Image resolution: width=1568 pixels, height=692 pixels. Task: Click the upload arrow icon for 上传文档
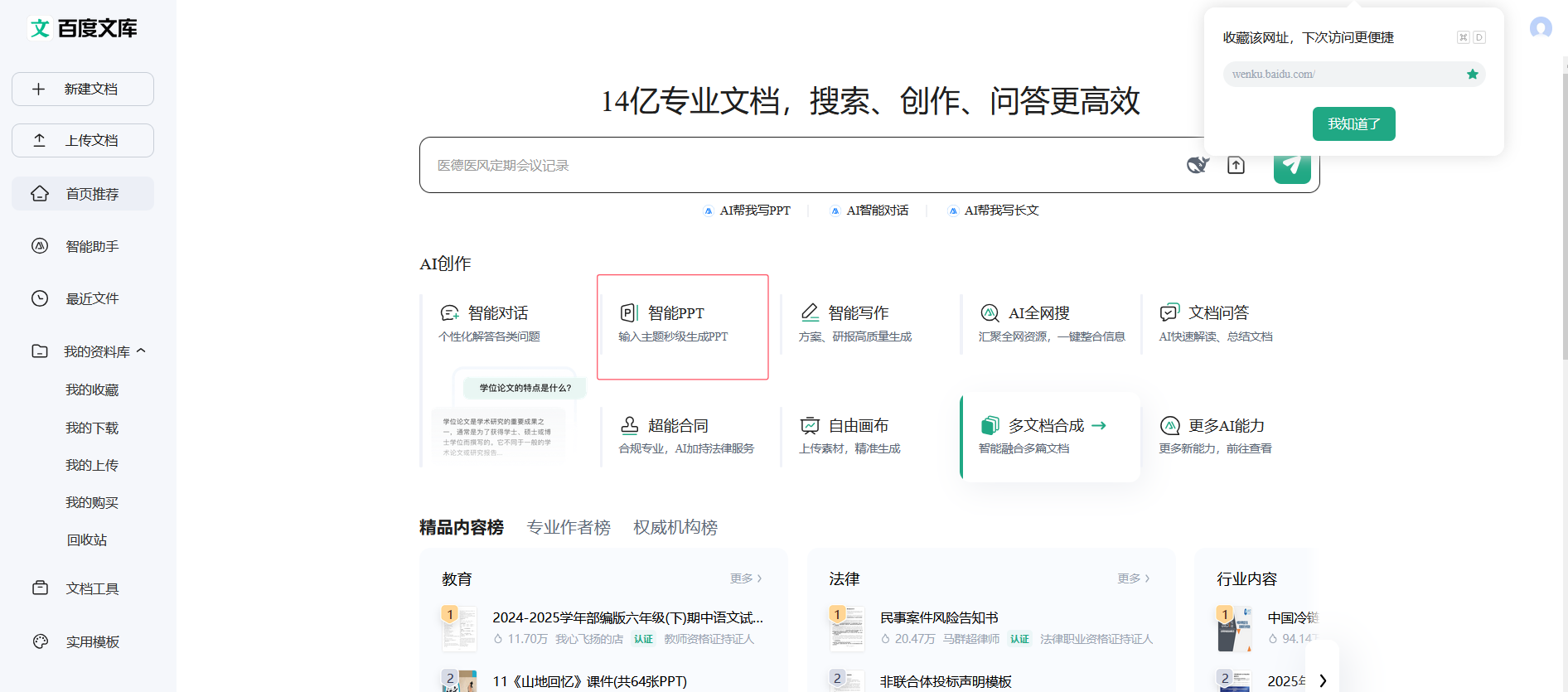click(x=39, y=140)
